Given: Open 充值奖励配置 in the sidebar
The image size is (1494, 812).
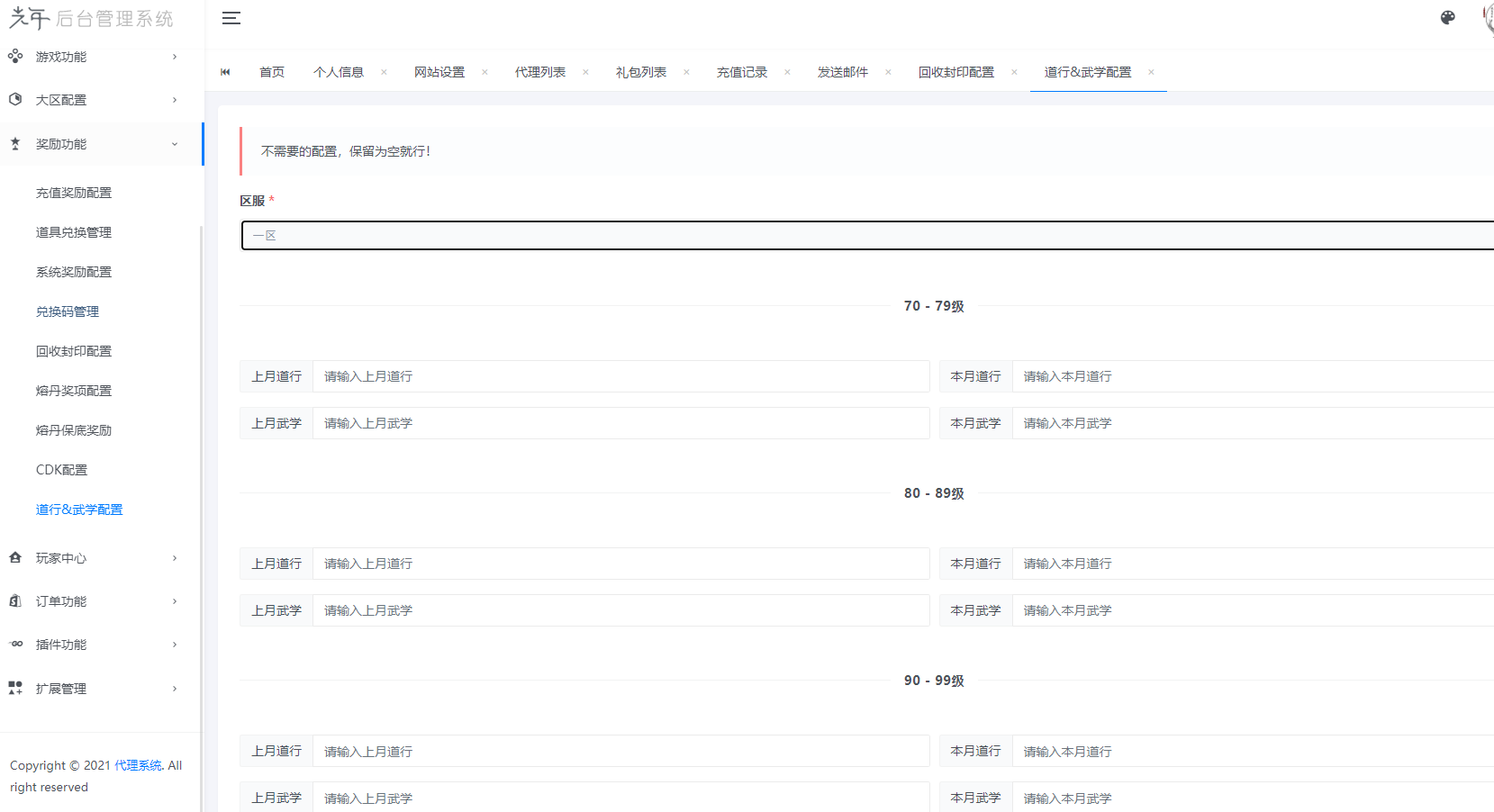Looking at the screenshot, I should coord(74,193).
